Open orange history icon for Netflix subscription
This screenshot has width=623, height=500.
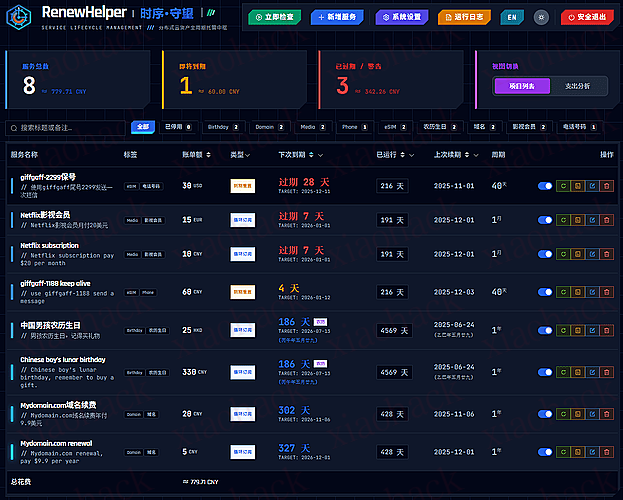[577, 254]
